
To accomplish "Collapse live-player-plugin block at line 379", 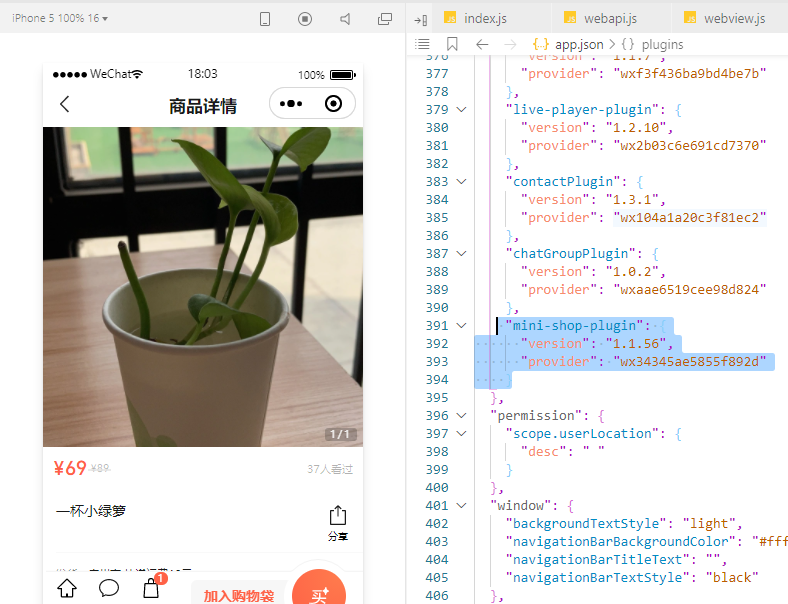I will tap(461, 110).
